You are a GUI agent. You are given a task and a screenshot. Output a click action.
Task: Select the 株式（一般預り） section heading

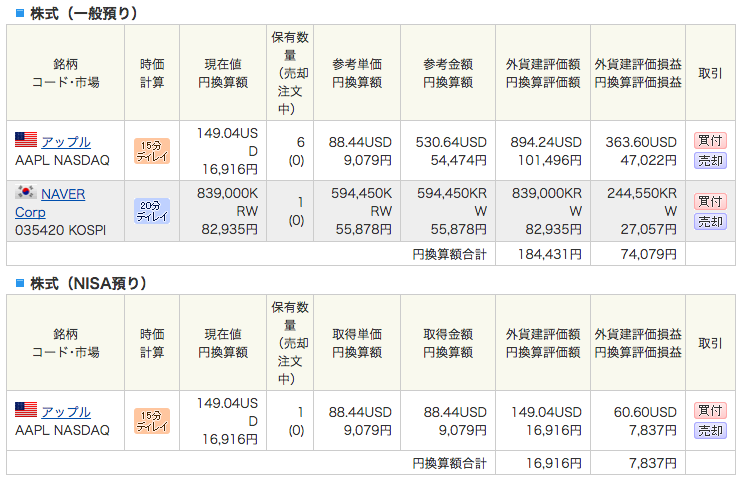click(x=84, y=13)
